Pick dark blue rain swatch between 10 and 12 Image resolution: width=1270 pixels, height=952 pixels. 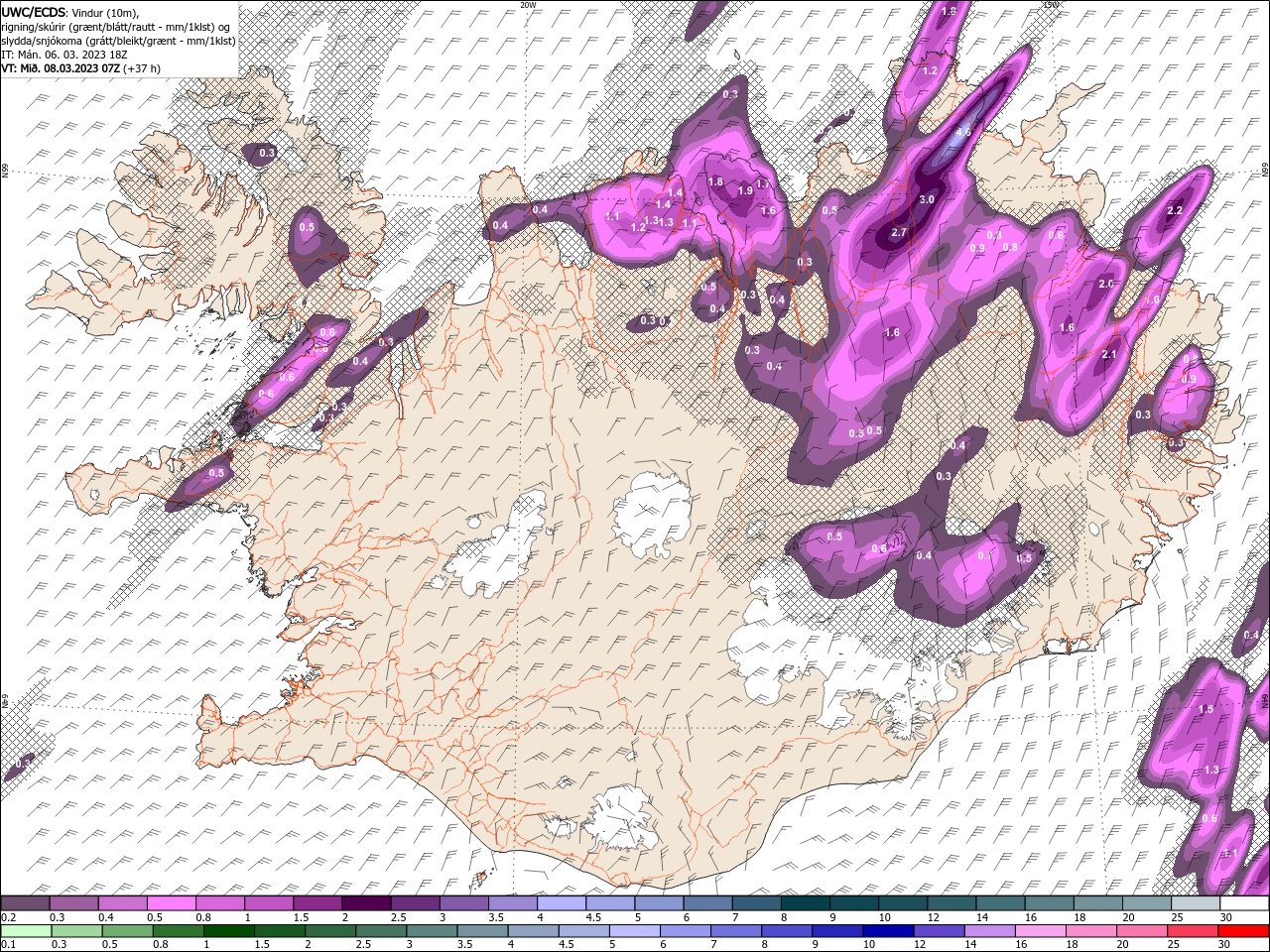[886, 931]
